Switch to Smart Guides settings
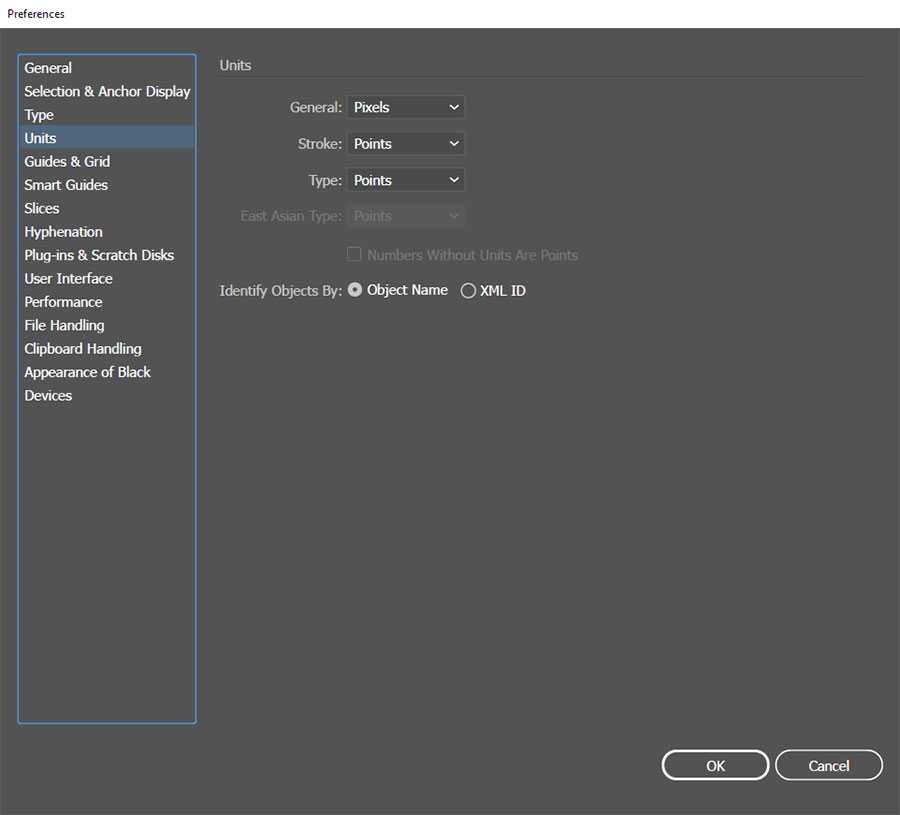Screen dimensions: 900x815 [x=66, y=185]
